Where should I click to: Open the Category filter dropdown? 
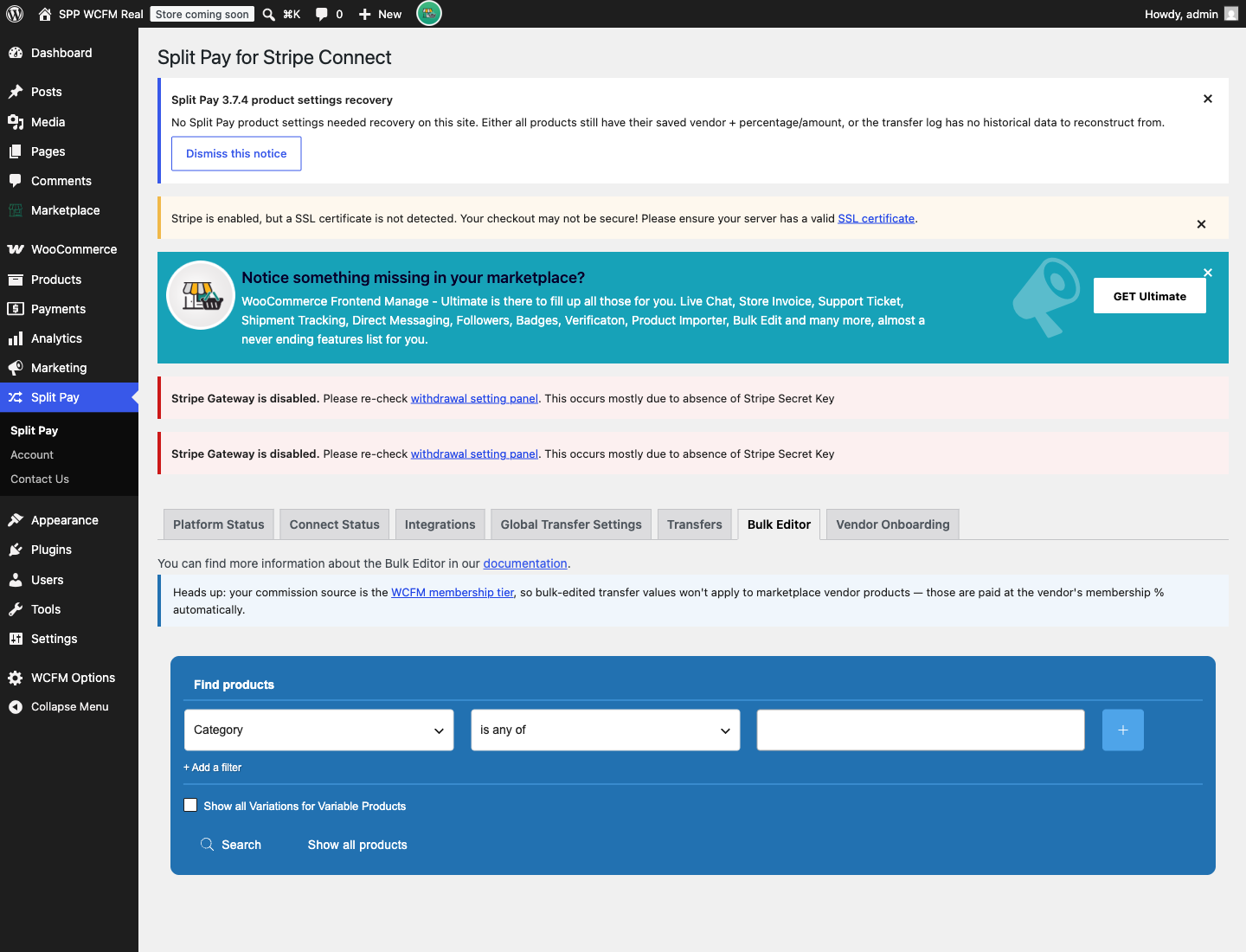319,730
